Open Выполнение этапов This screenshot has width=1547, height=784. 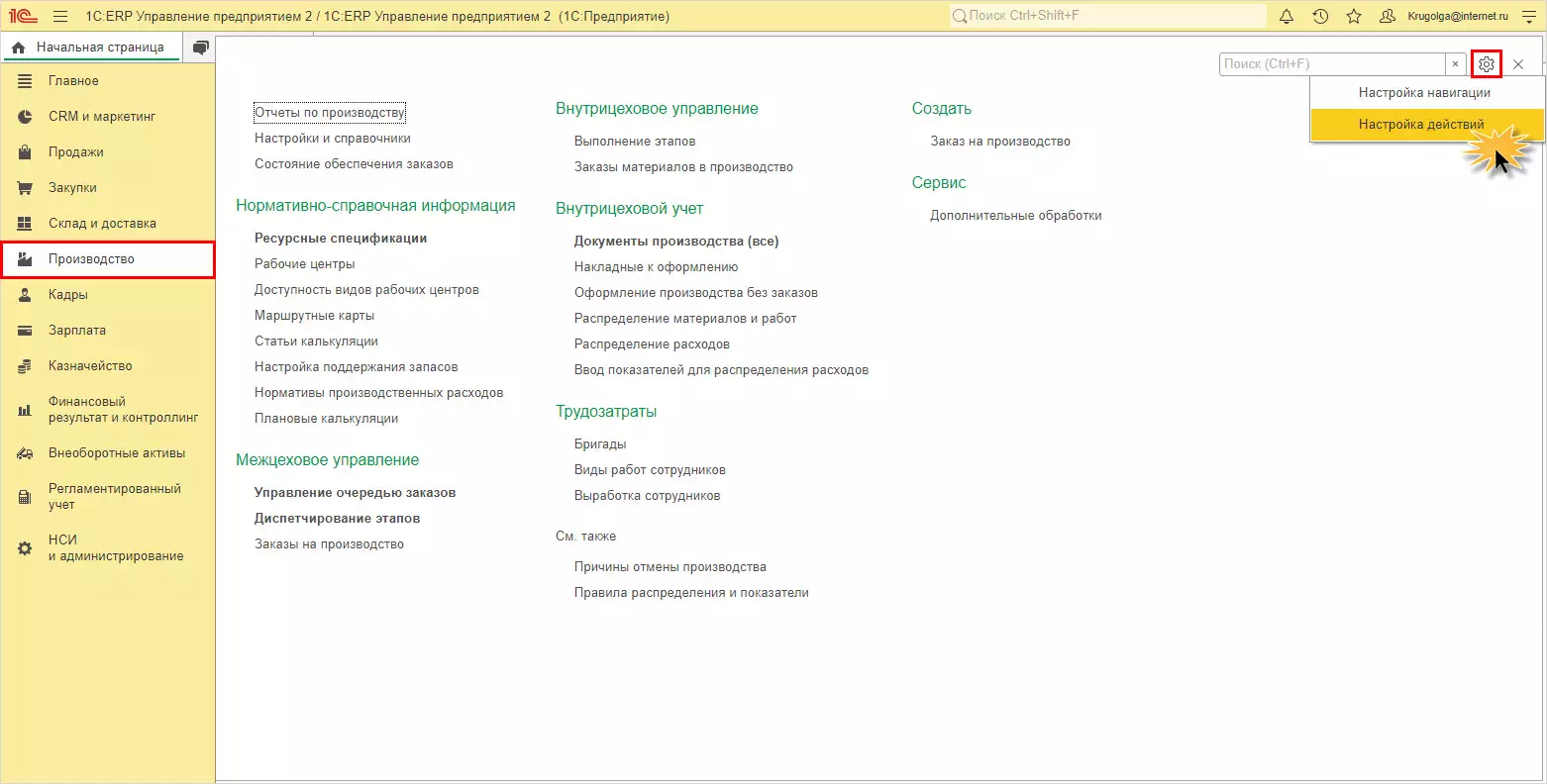point(635,142)
